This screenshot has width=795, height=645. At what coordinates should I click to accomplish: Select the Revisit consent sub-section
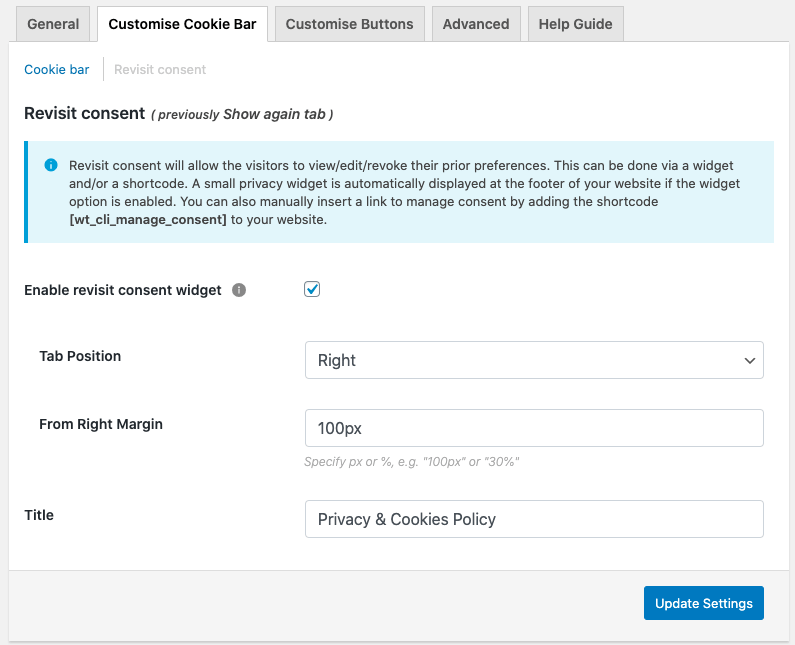pyautogui.click(x=160, y=69)
